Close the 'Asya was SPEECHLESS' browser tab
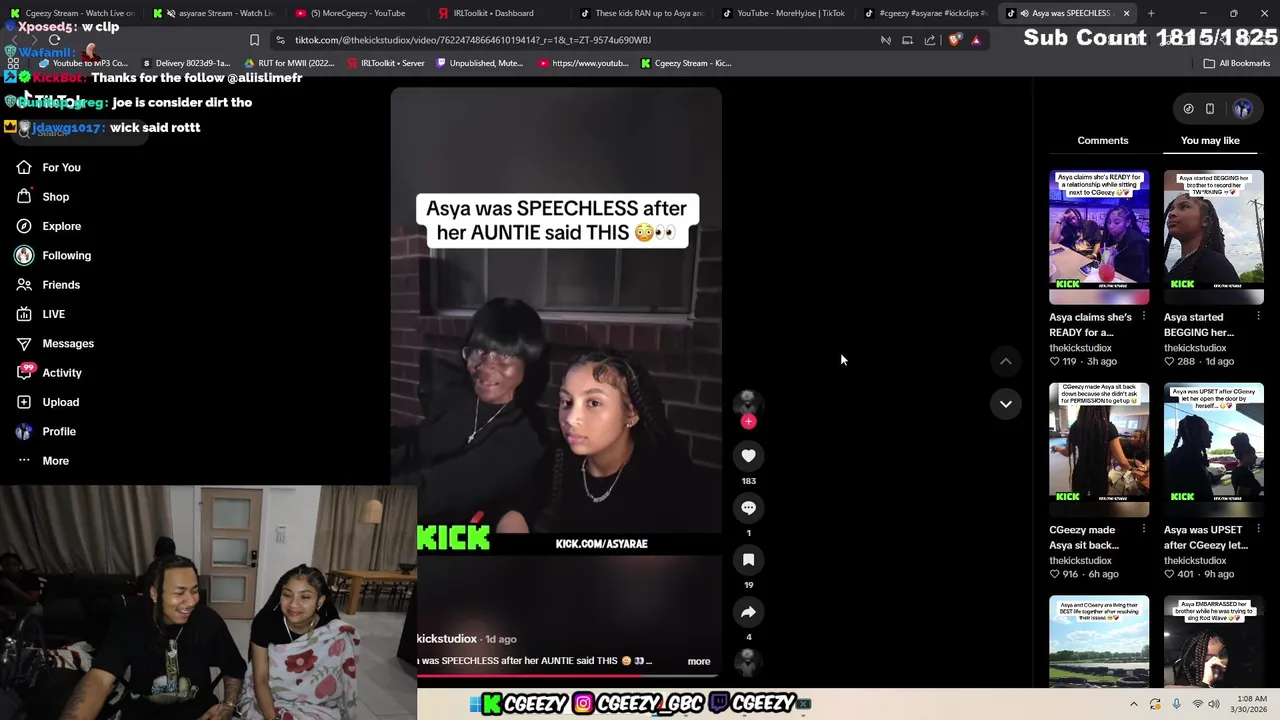This screenshot has width=1280, height=720. point(1126,13)
